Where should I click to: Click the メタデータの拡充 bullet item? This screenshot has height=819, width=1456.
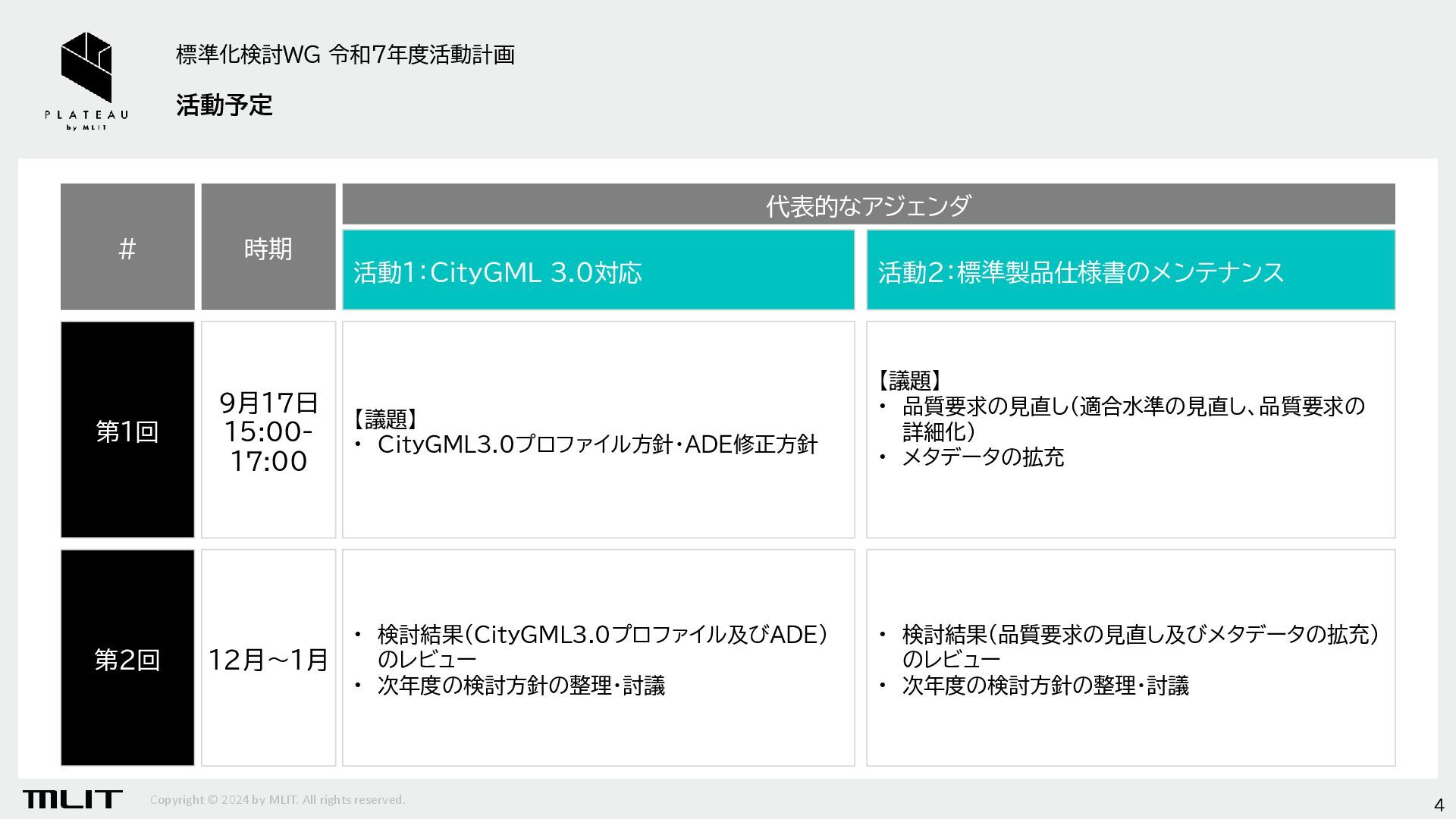pos(982,457)
